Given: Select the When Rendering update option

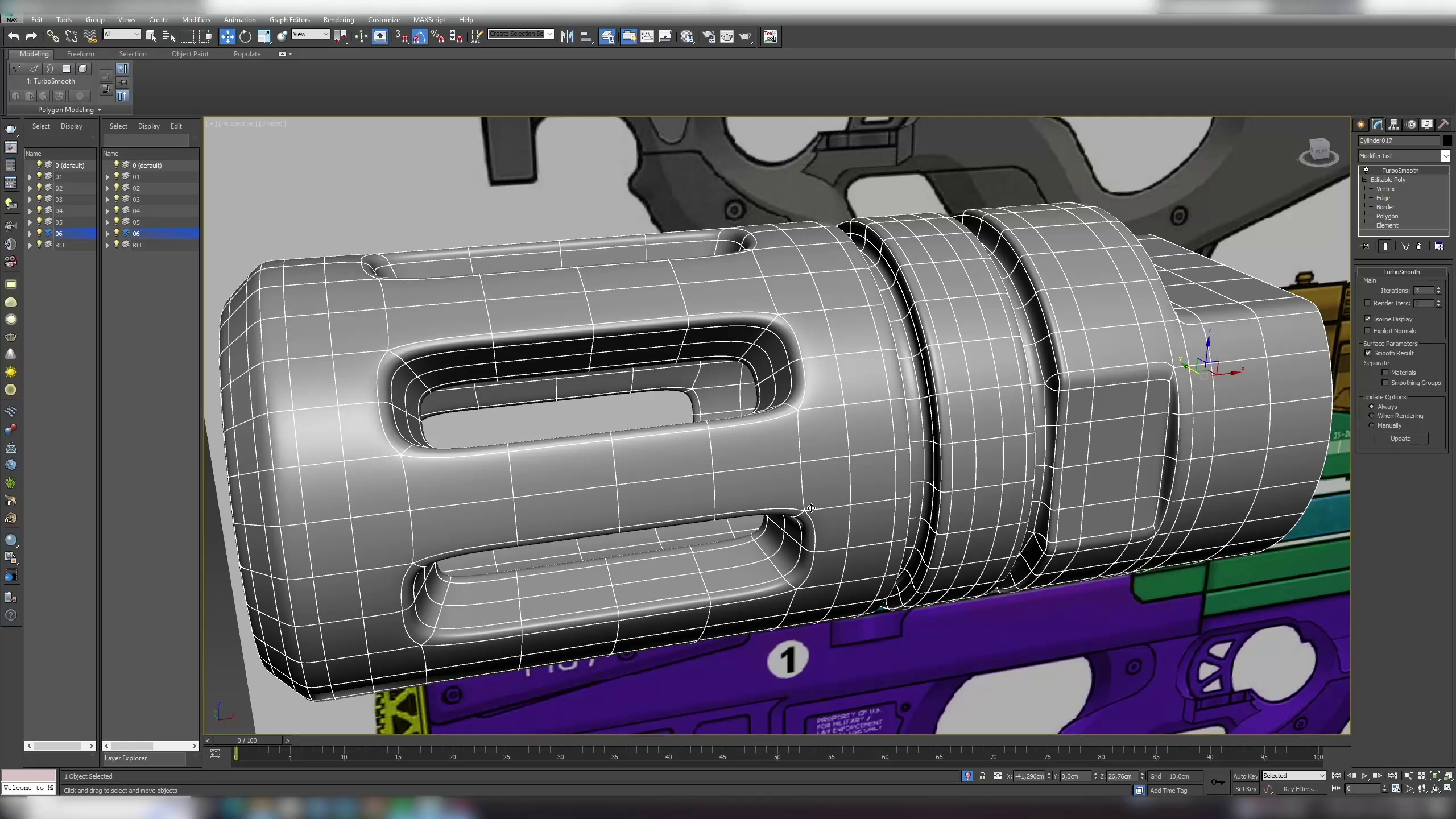Looking at the screenshot, I should pyautogui.click(x=1371, y=416).
